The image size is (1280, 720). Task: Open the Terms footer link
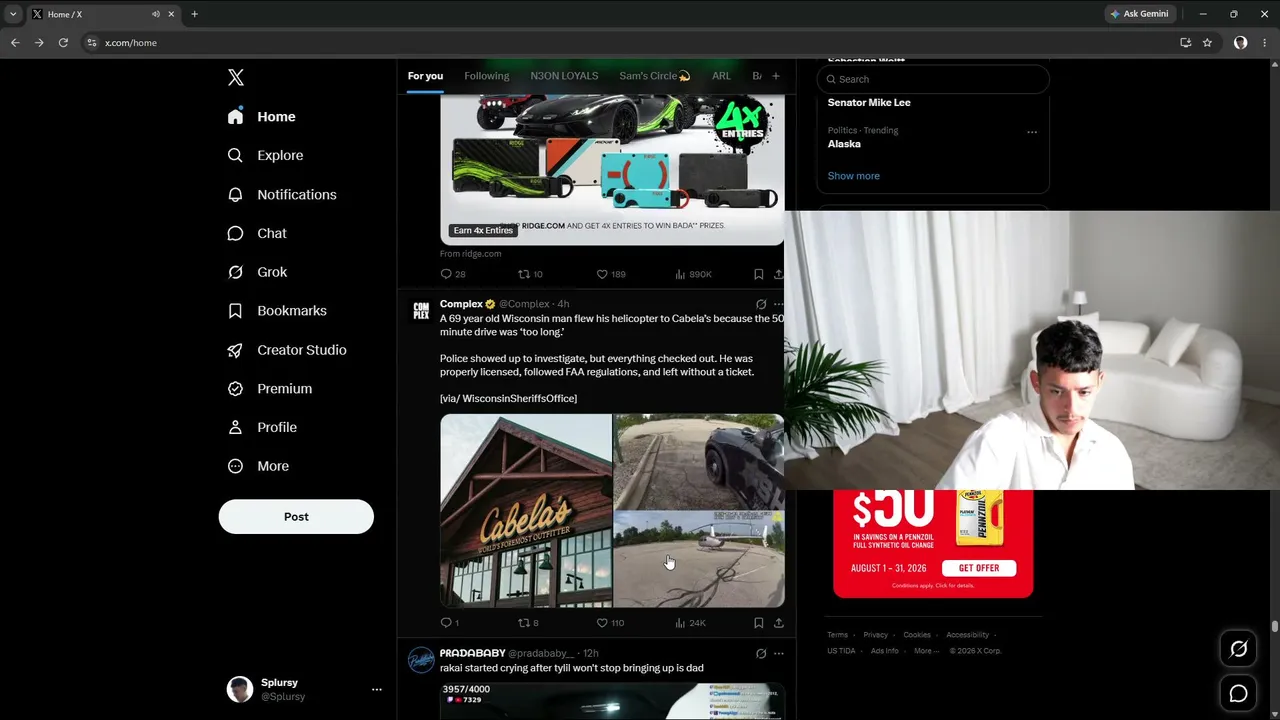[837, 635]
